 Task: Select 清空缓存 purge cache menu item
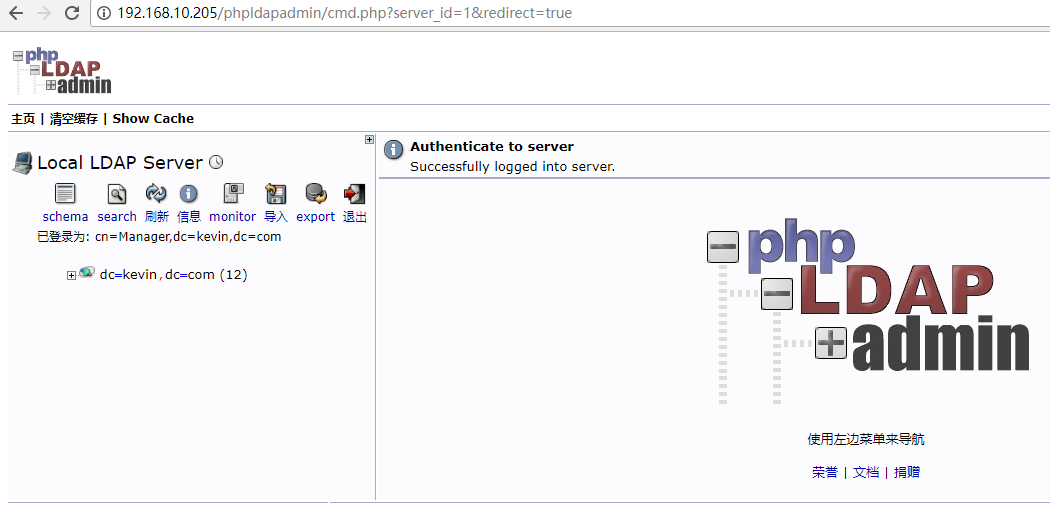click(x=74, y=119)
